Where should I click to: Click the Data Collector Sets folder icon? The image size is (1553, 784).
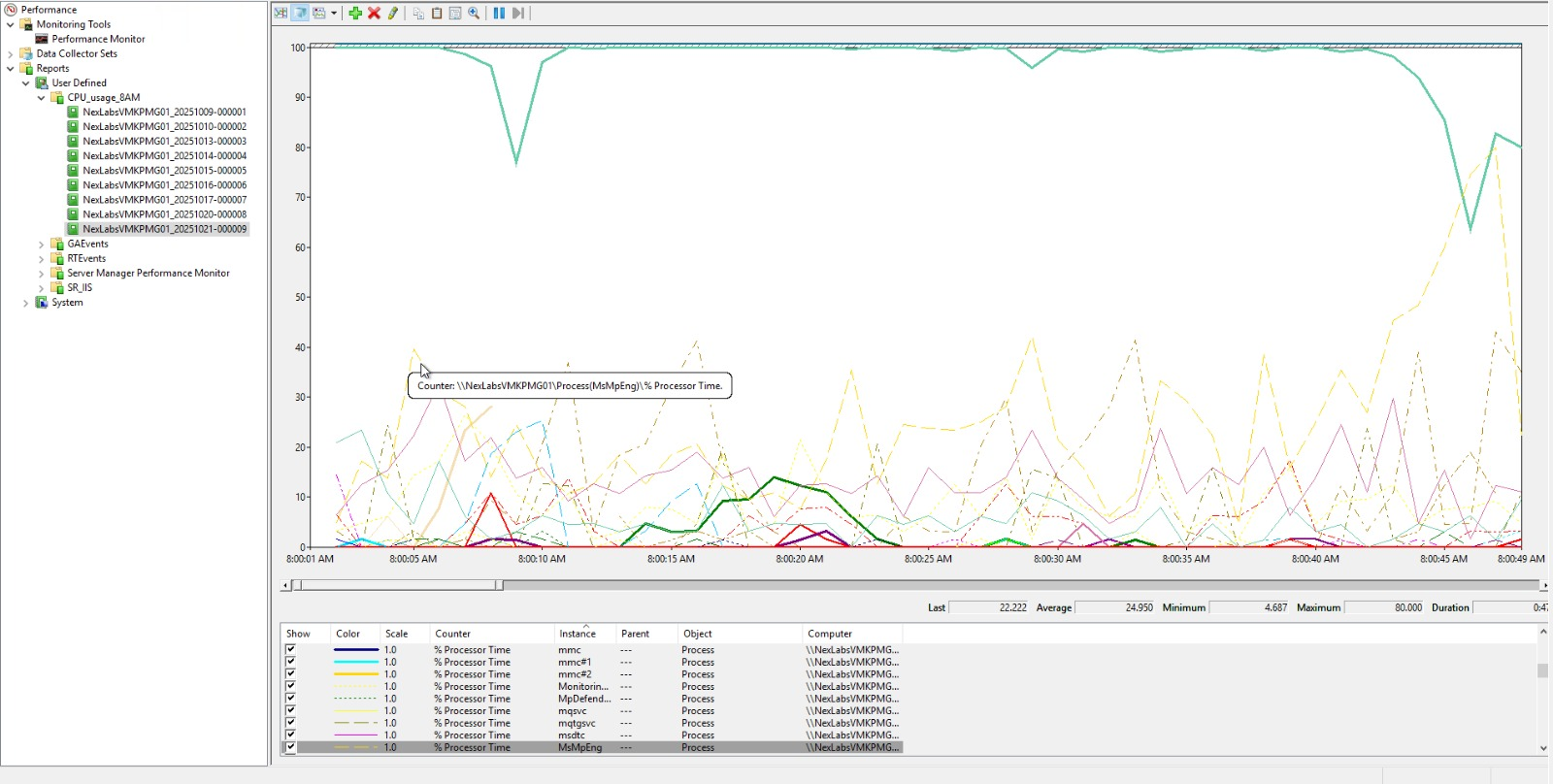26,53
